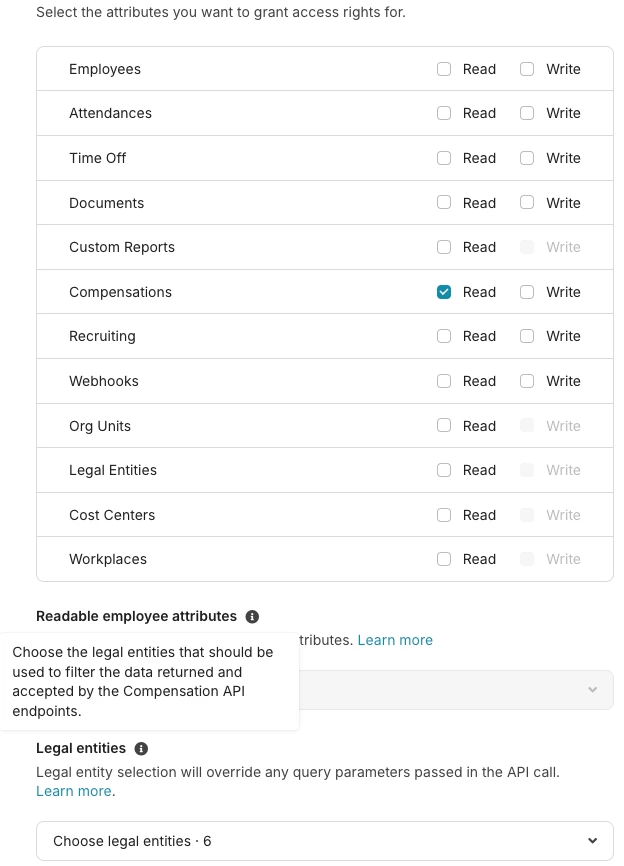Uncheck Read for Compensations
This screenshot has width=624, height=866.
pyautogui.click(x=444, y=292)
